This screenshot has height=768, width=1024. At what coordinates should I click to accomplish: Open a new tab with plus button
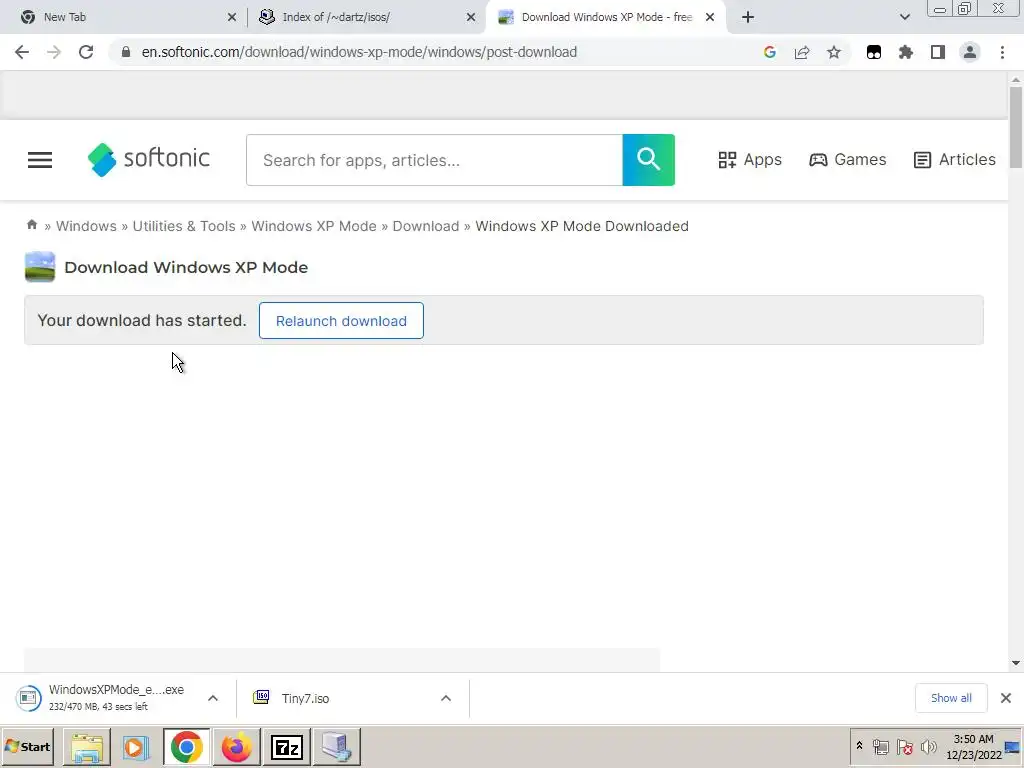pos(748,17)
